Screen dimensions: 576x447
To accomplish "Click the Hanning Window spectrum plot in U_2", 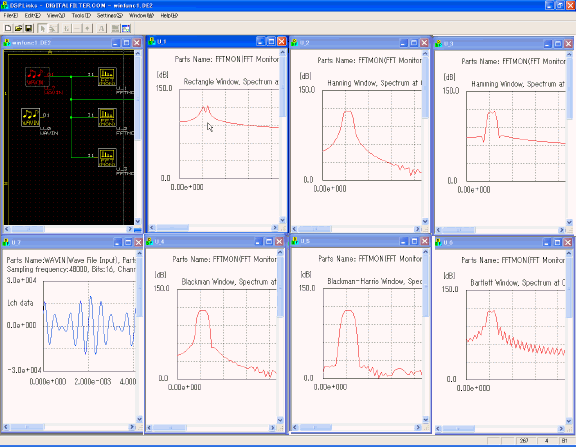I will 372,136.
